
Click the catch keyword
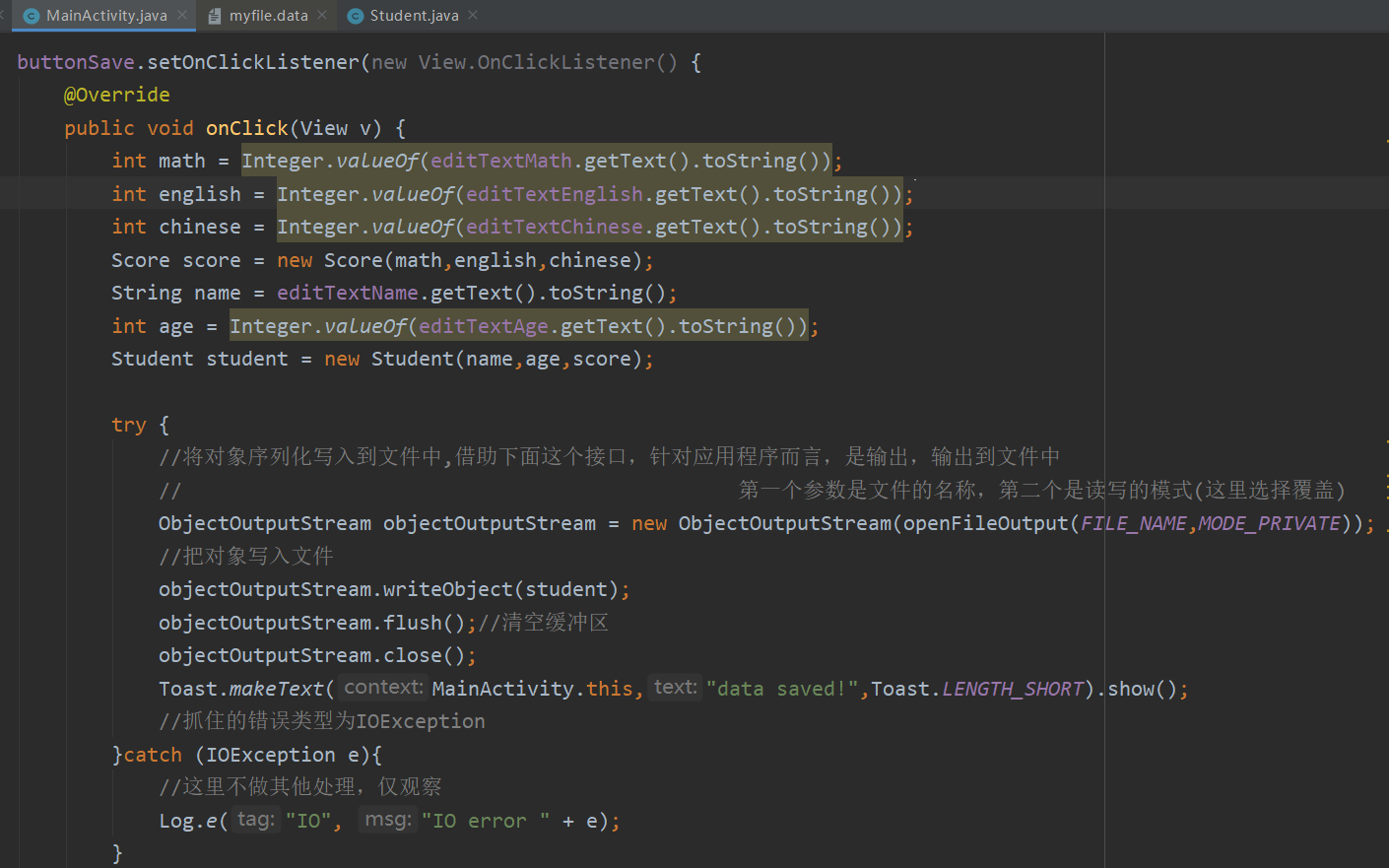[153, 755]
